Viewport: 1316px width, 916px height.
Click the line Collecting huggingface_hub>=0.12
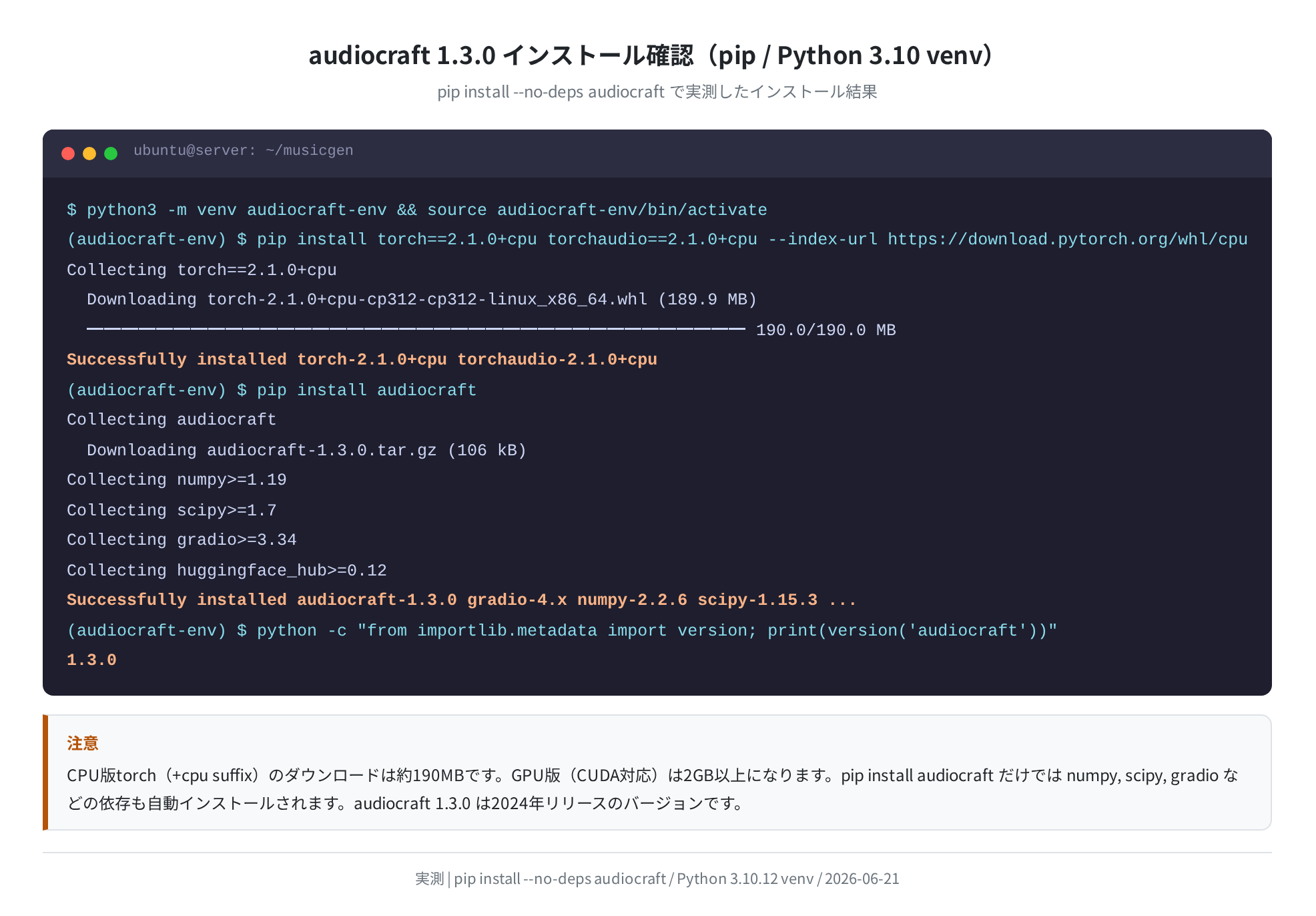point(227,571)
